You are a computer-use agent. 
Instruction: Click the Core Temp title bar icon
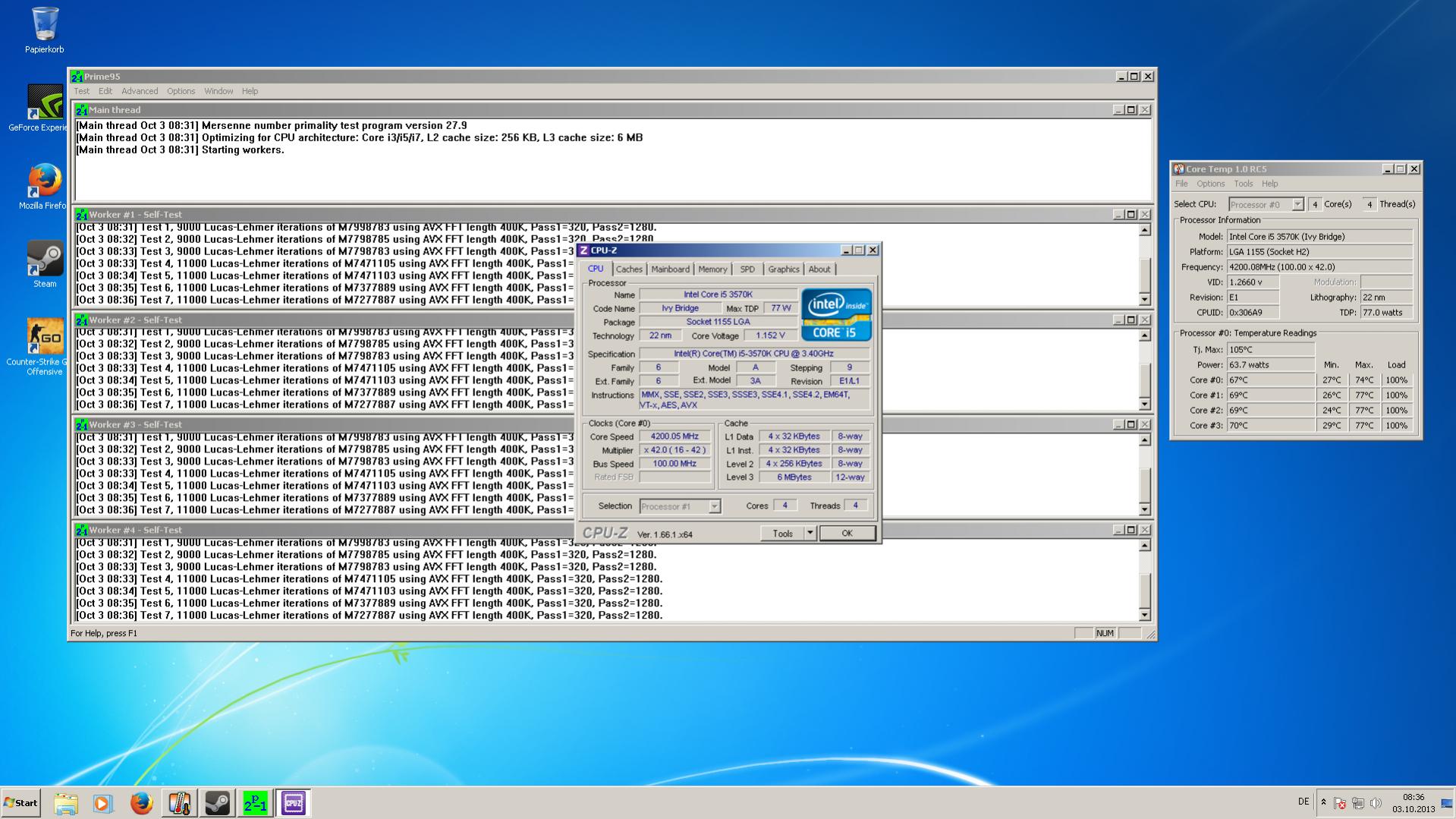(x=1178, y=169)
